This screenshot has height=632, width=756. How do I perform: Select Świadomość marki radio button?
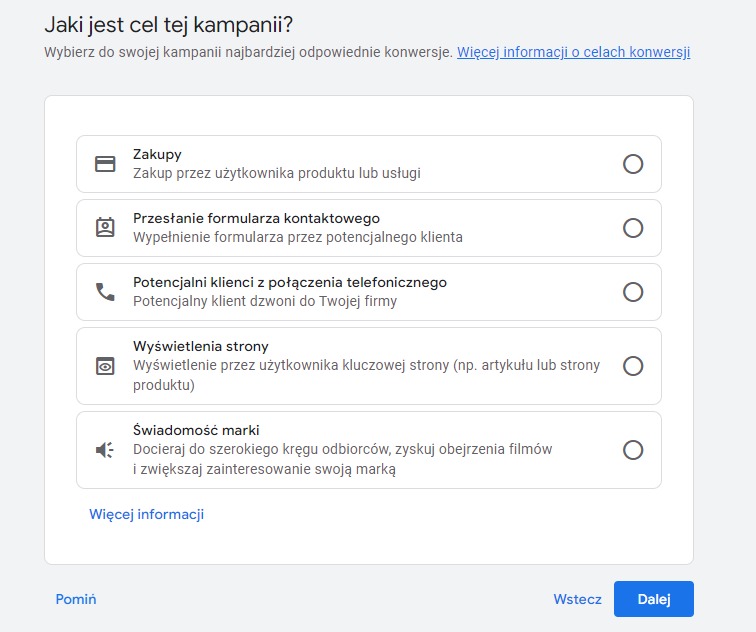(633, 450)
